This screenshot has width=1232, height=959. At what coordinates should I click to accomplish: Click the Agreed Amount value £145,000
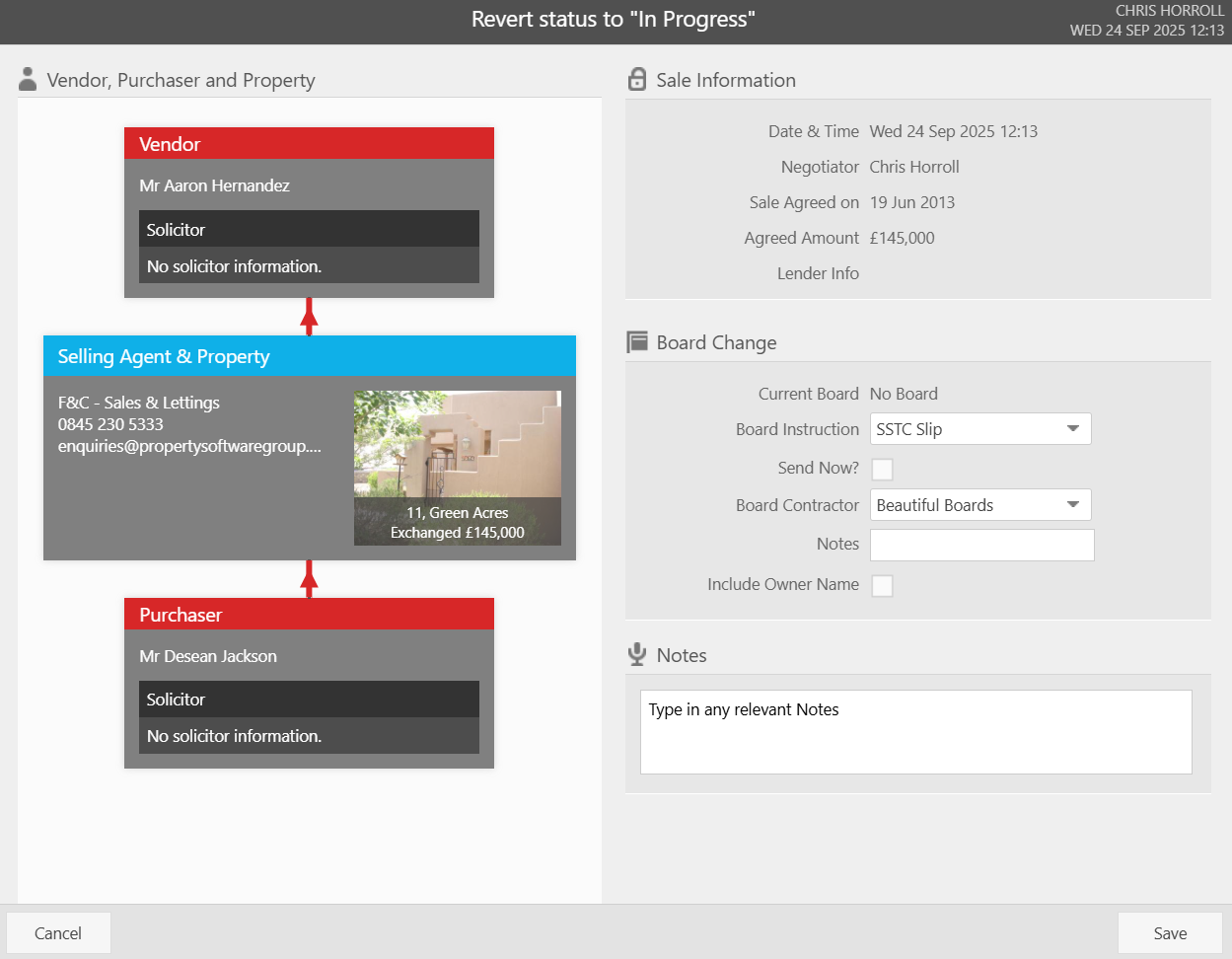click(903, 238)
